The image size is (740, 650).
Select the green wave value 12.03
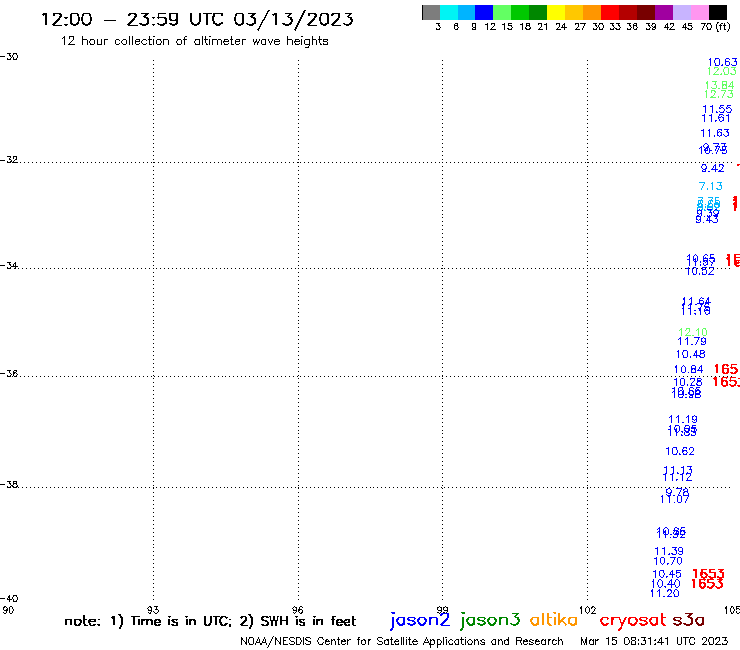pos(721,71)
